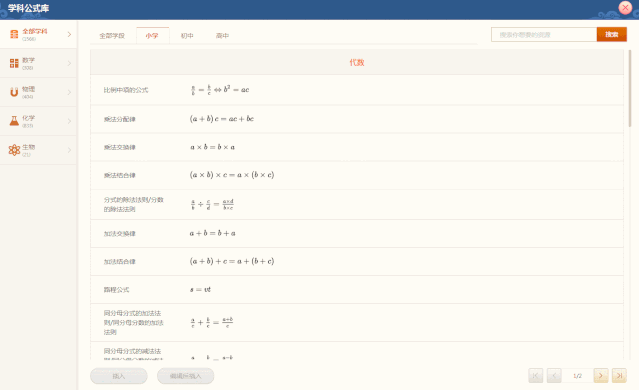Select the 生物 subject label

[x=29, y=147]
